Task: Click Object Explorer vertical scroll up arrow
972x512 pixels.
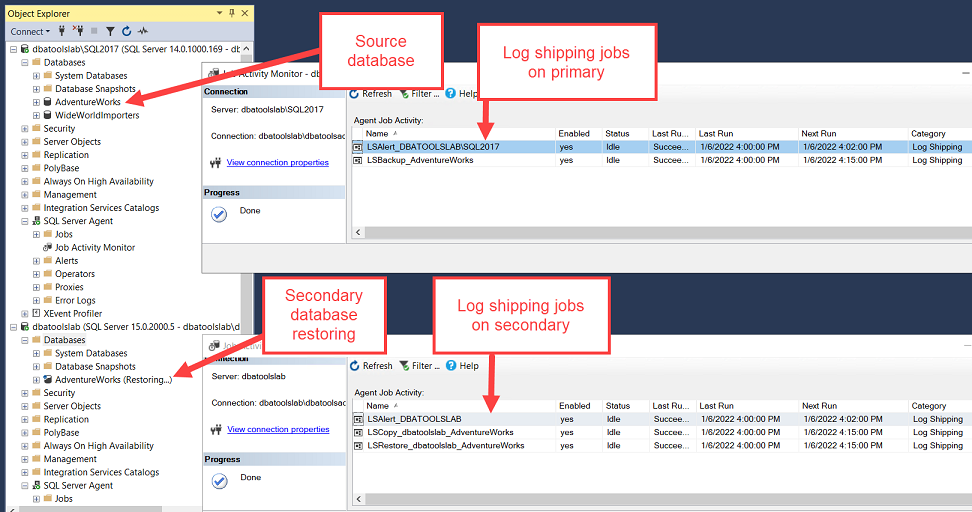Action: click(x=247, y=48)
